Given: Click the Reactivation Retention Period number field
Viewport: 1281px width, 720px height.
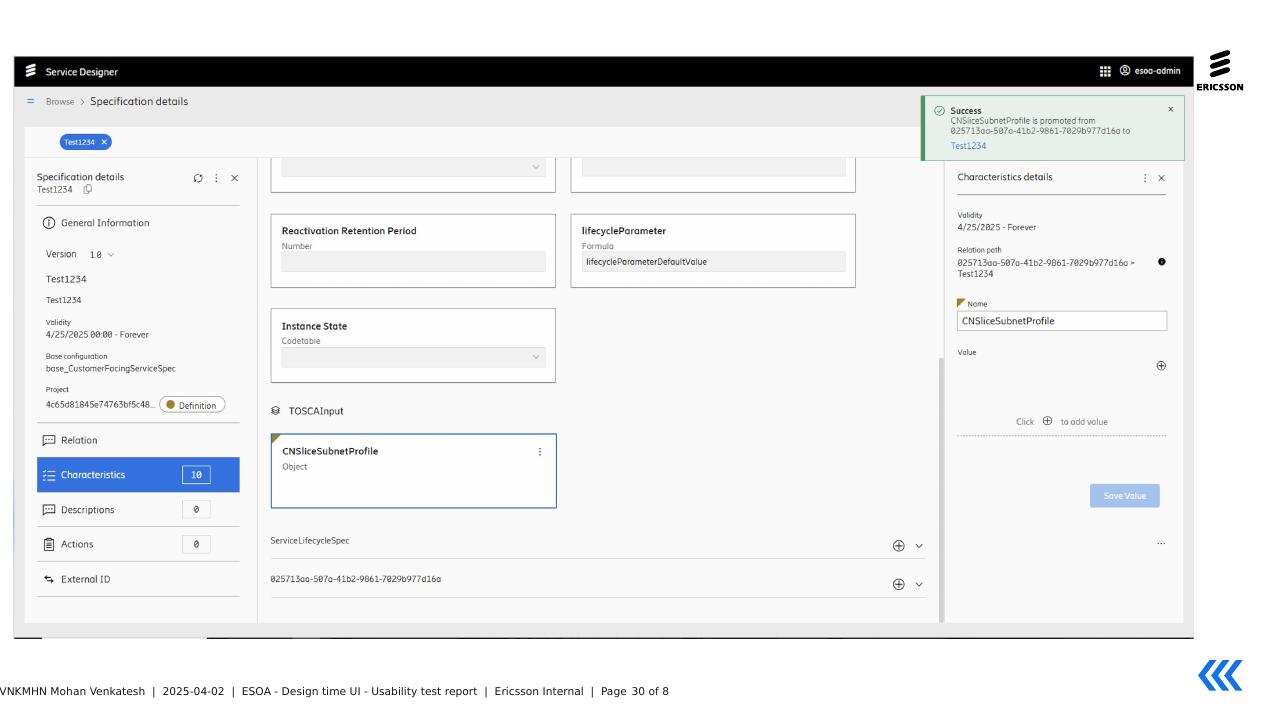Looking at the screenshot, I should pyautogui.click(x=413, y=262).
